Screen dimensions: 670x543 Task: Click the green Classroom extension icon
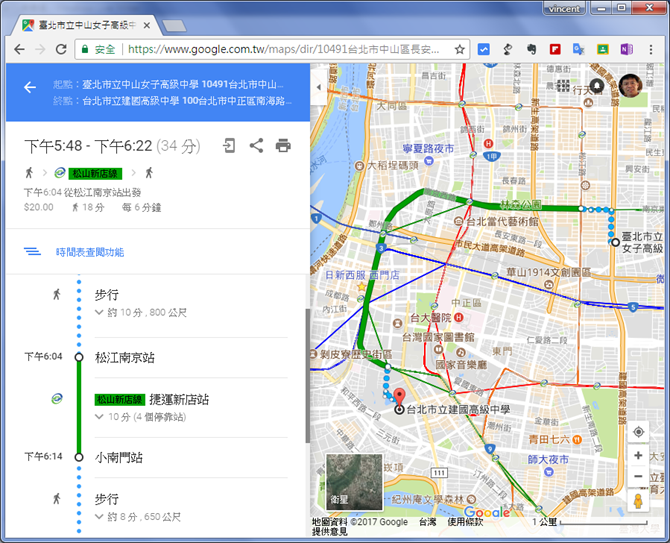point(602,50)
